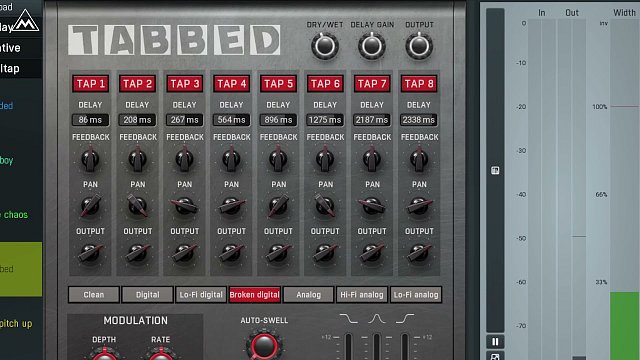Click Tap 1 OUTPUT knob
Viewport: 640px width, 360px height.
coord(90,253)
